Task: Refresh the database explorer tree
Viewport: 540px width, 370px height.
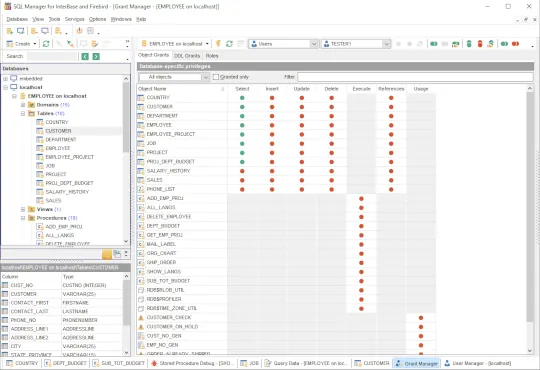Action: click(x=46, y=44)
